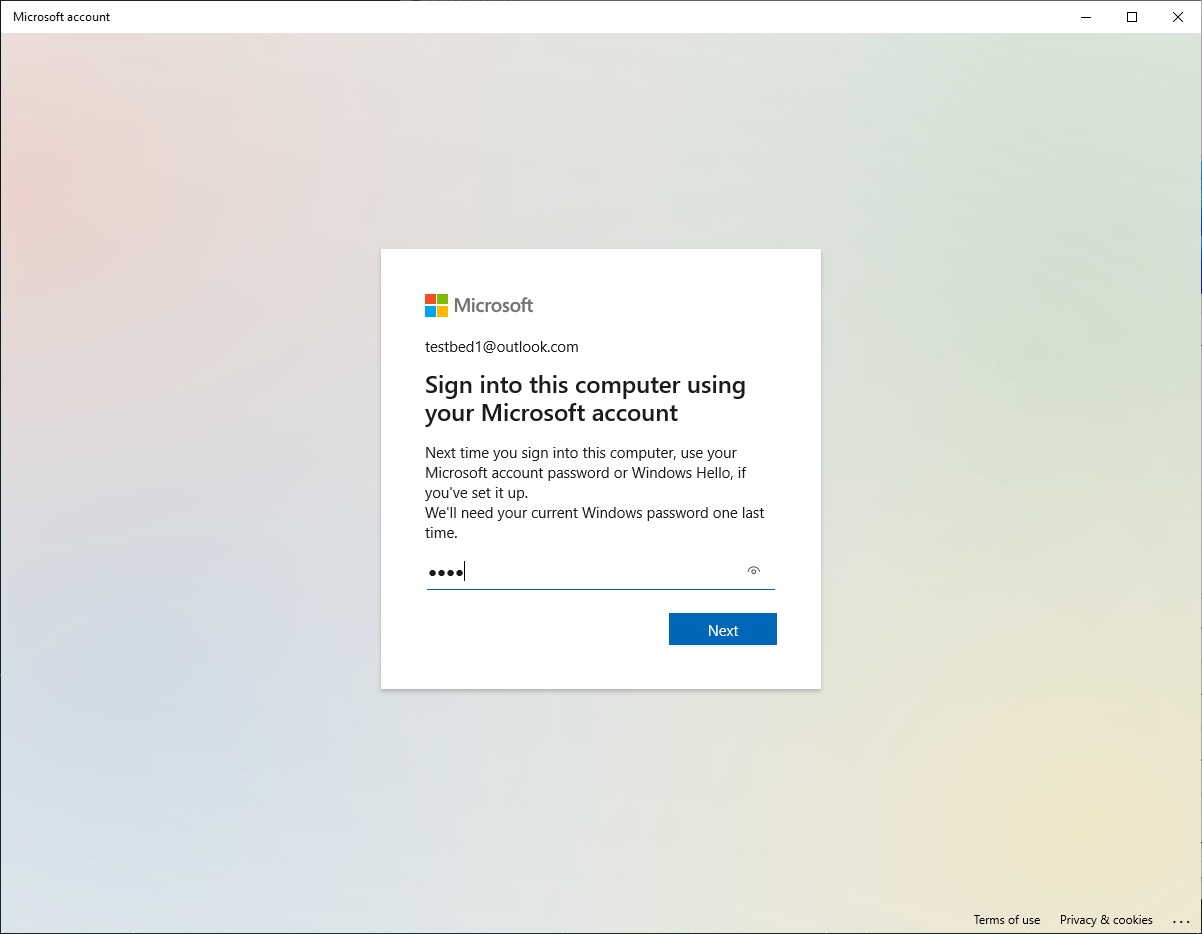Click the 'Sign into this computer' heading

(585, 399)
